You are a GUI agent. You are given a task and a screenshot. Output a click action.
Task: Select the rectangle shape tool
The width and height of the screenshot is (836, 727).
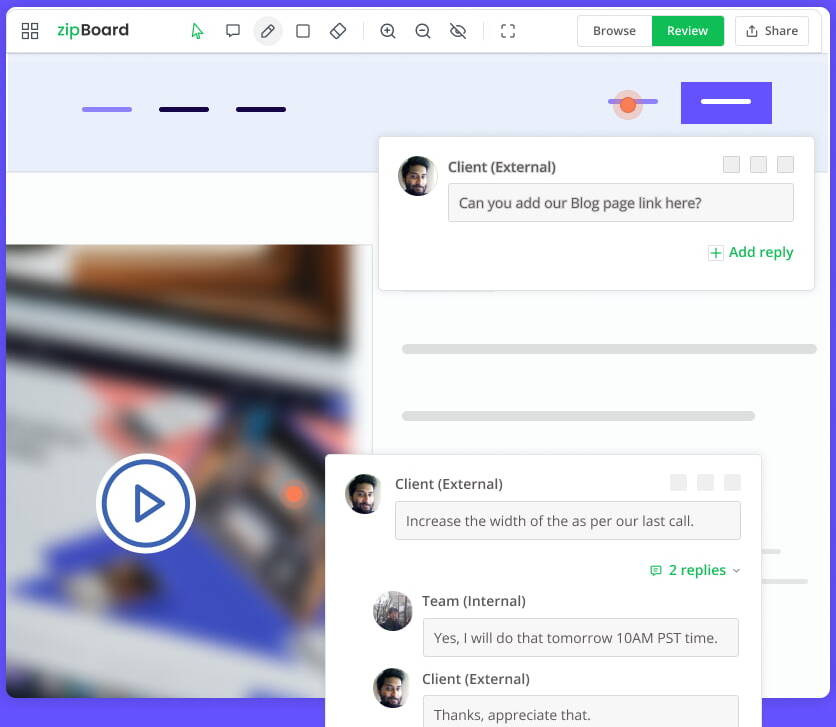[x=303, y=31]
